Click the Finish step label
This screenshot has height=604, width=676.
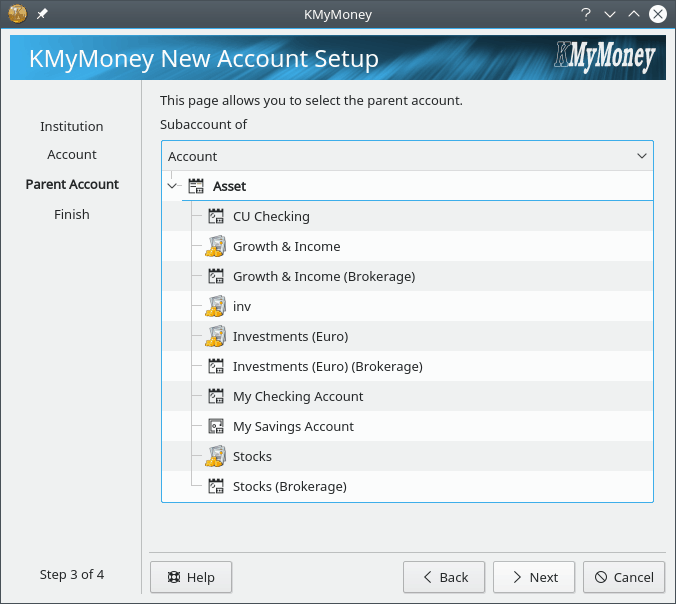[72, 214]
